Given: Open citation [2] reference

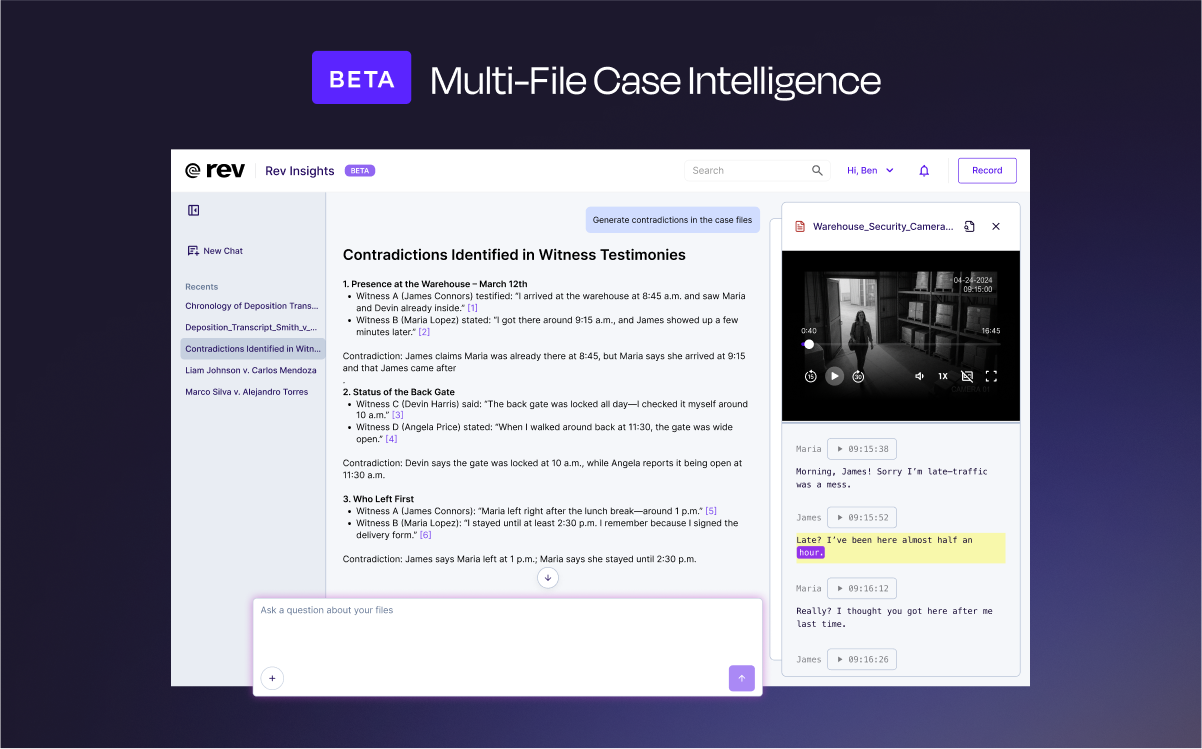Looking at the screenshot, I should point(424,332).
